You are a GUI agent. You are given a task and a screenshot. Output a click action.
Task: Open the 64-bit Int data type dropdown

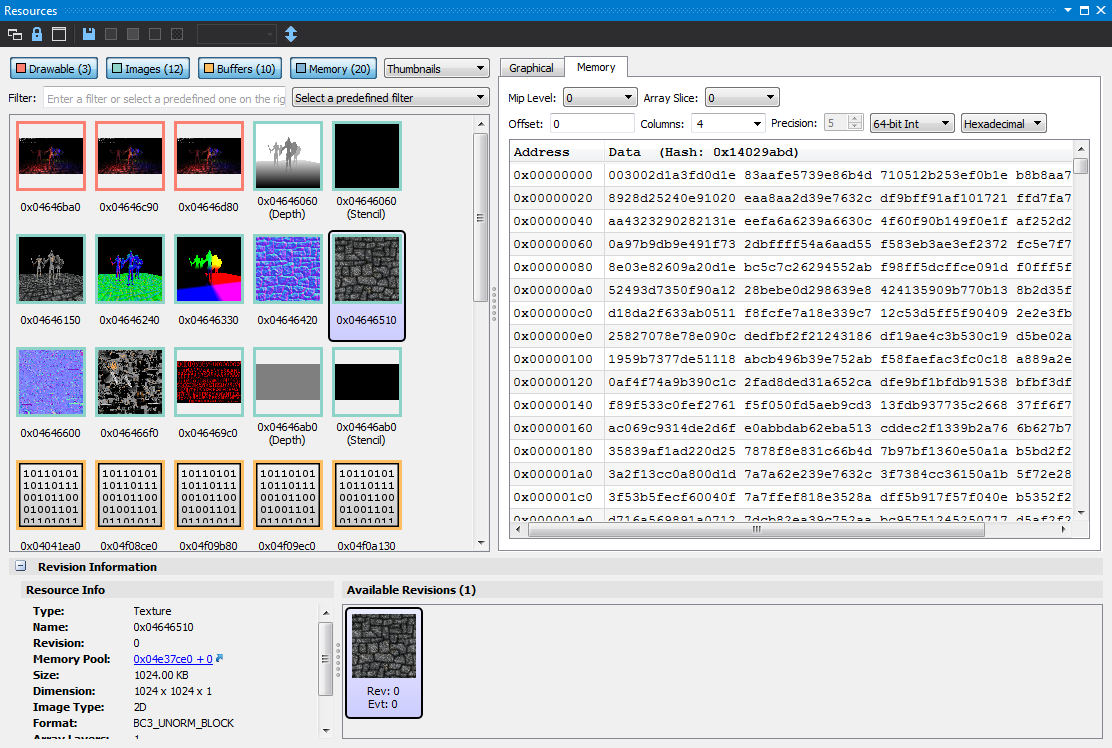911,123
